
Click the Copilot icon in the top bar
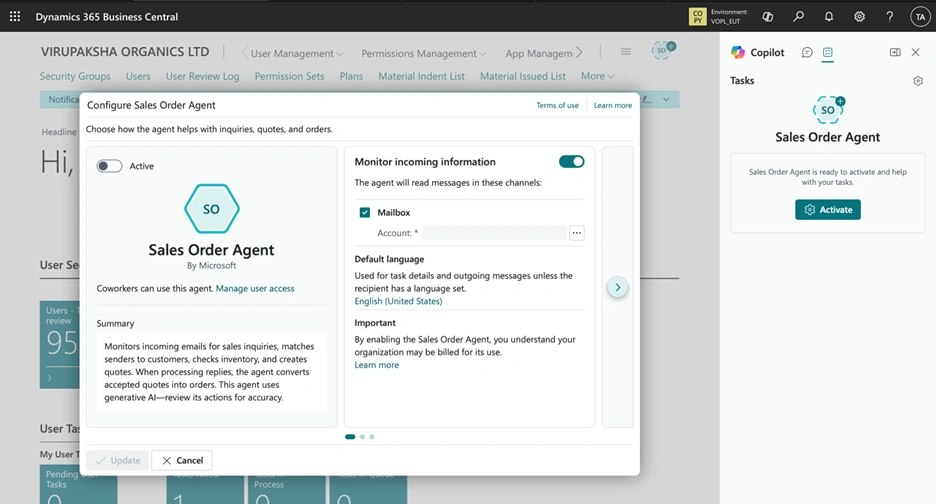tap(768, 17)
